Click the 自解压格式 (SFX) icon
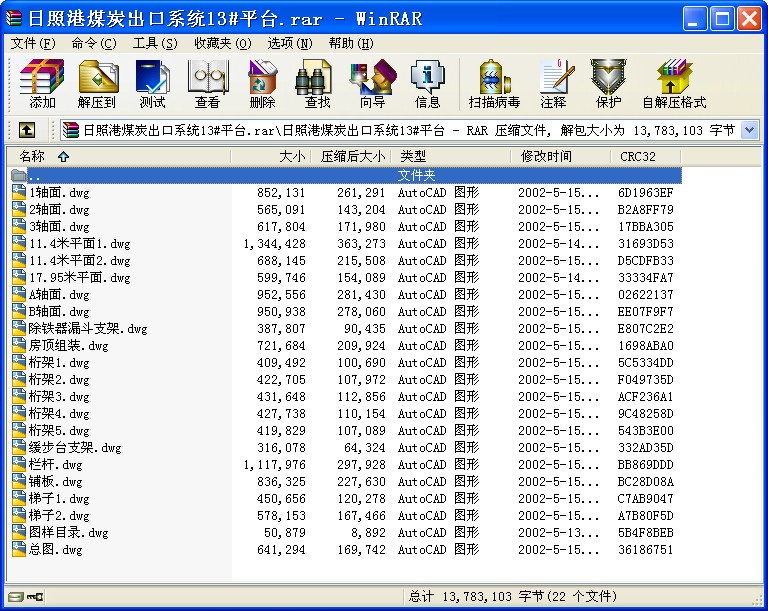 (x=674, y=83)
